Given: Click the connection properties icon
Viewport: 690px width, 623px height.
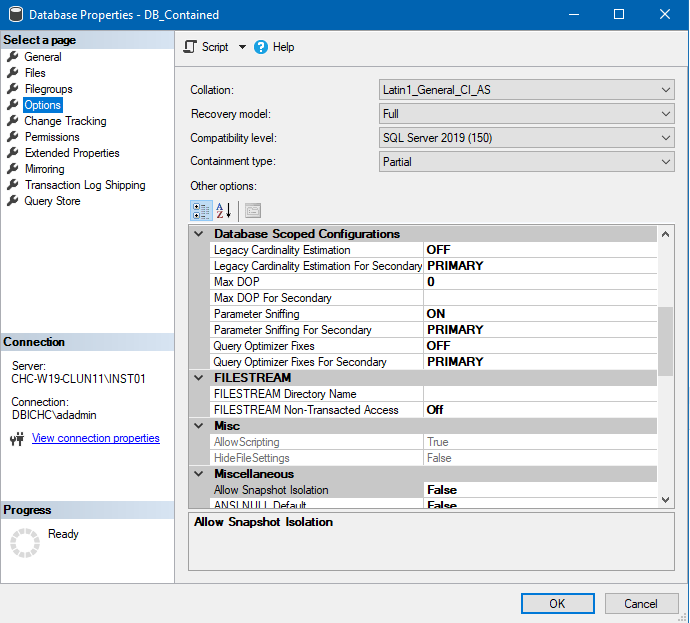Looking at the screenshot, I should click(16, 439).
